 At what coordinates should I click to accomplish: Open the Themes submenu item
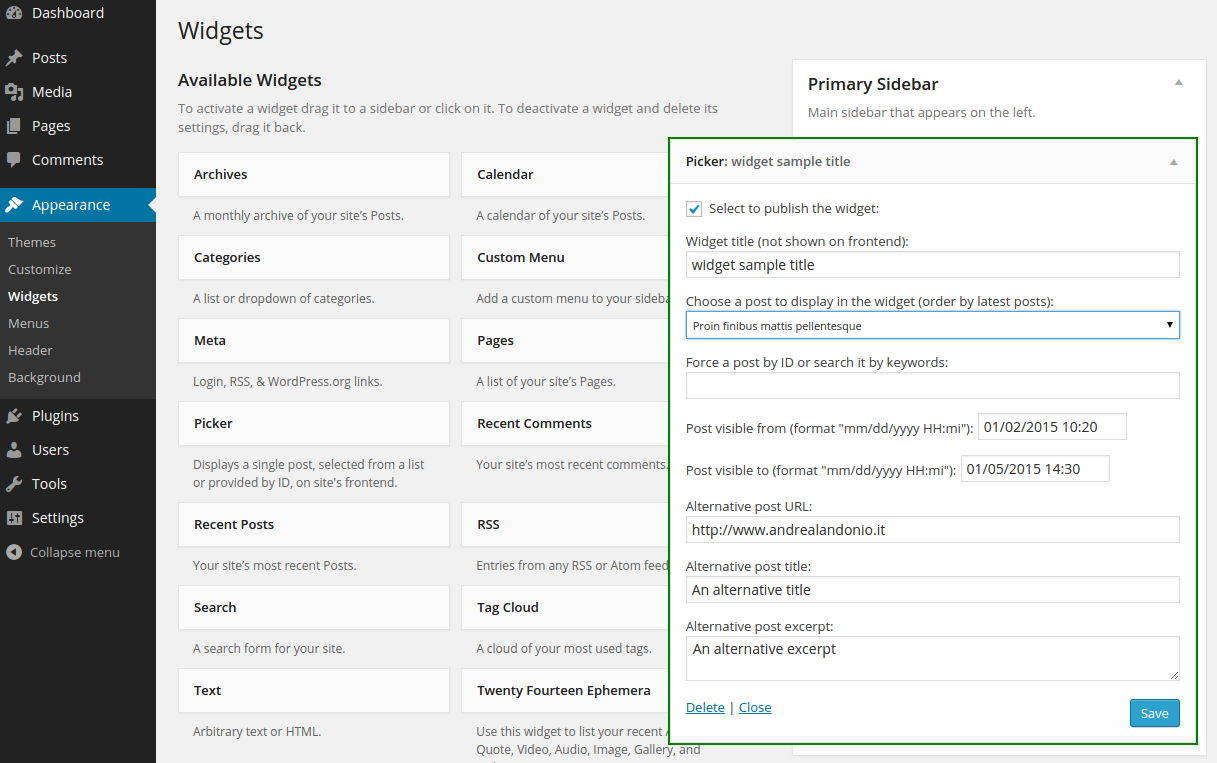pos(32,242)
